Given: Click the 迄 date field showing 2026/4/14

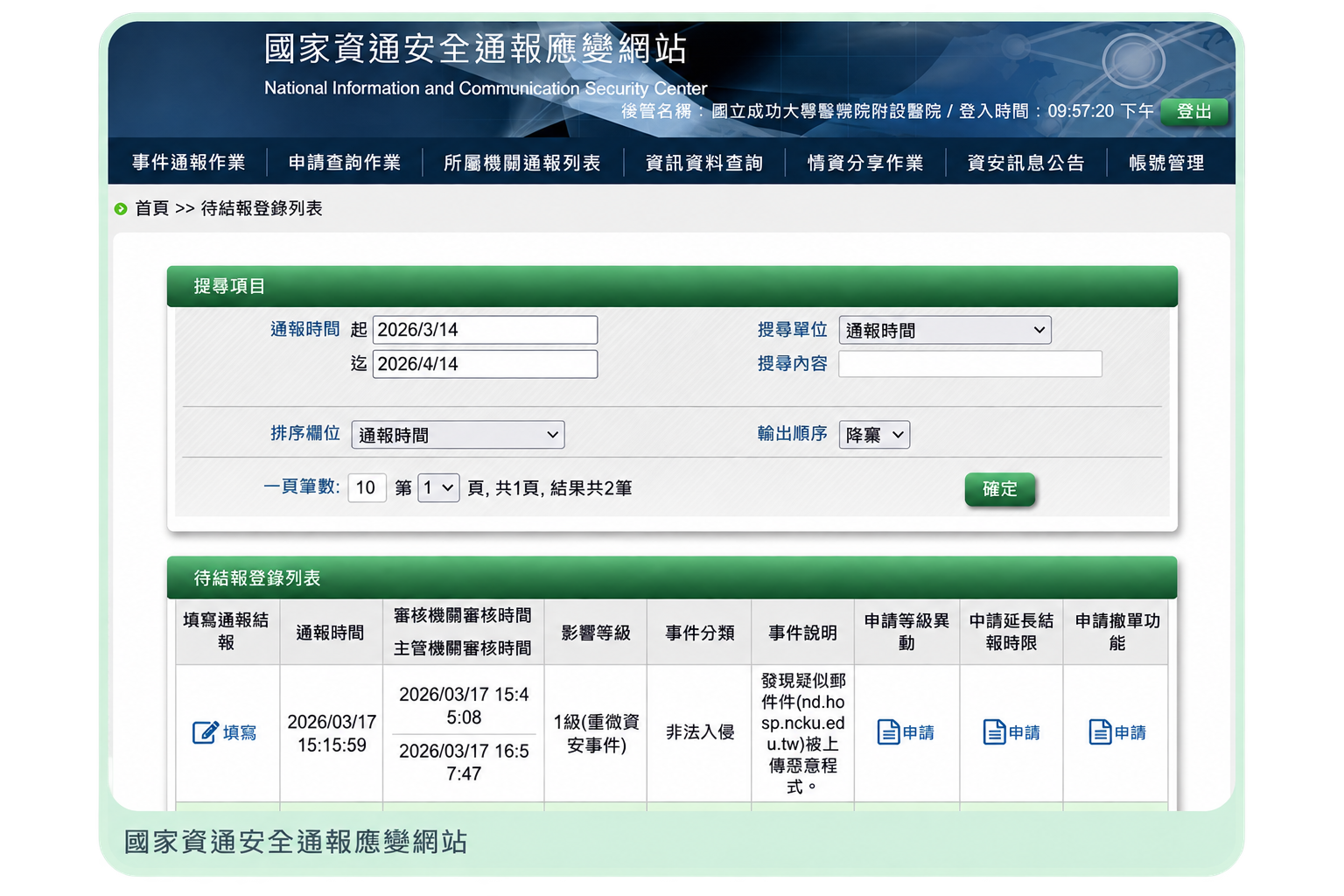Looking at the screenshot, I should [x=485, y=364].
